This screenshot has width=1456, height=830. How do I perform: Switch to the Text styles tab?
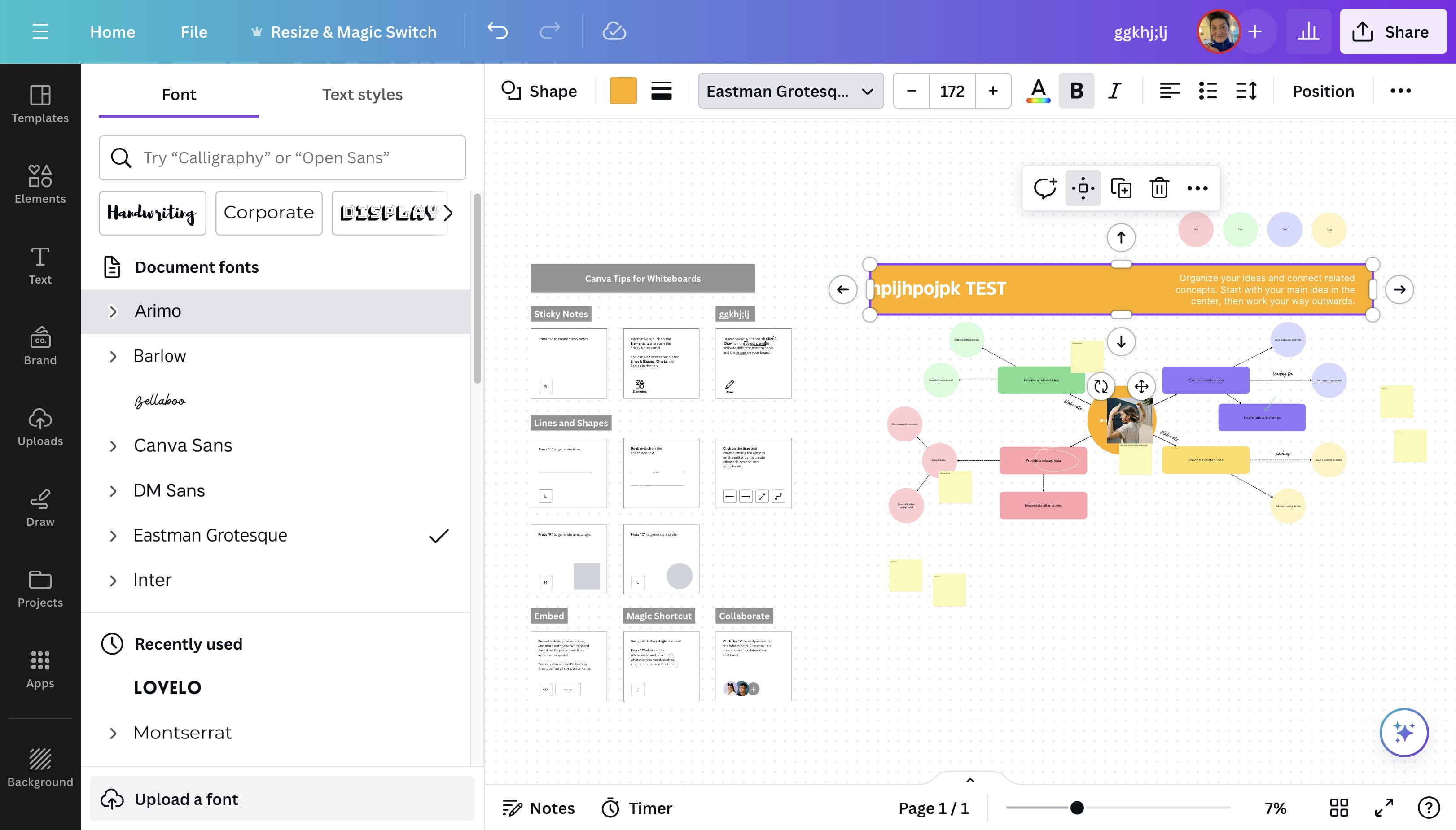[x=362, y=94]
